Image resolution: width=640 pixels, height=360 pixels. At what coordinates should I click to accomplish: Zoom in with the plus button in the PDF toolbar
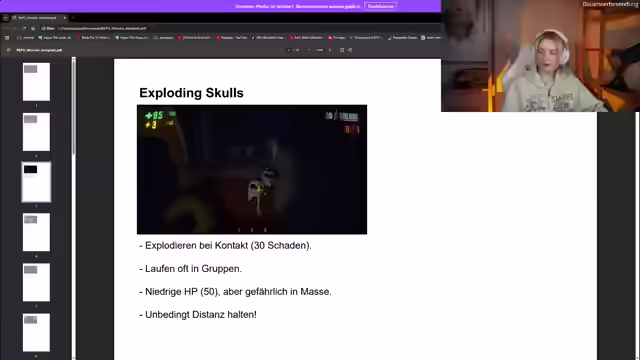(x=330, y=50)
